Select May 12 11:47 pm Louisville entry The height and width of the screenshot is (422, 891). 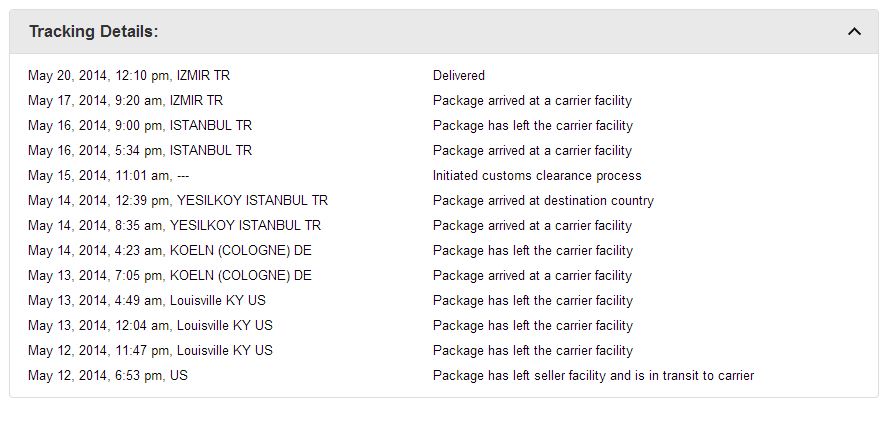click(150, 350)
